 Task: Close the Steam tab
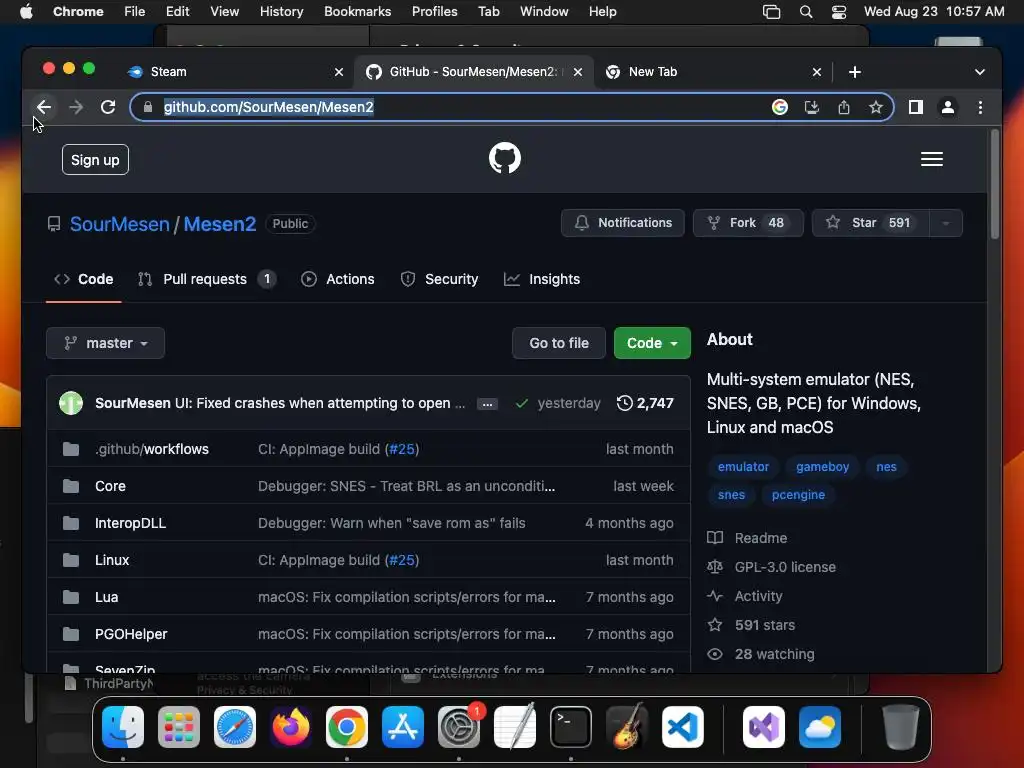point(339,72)
